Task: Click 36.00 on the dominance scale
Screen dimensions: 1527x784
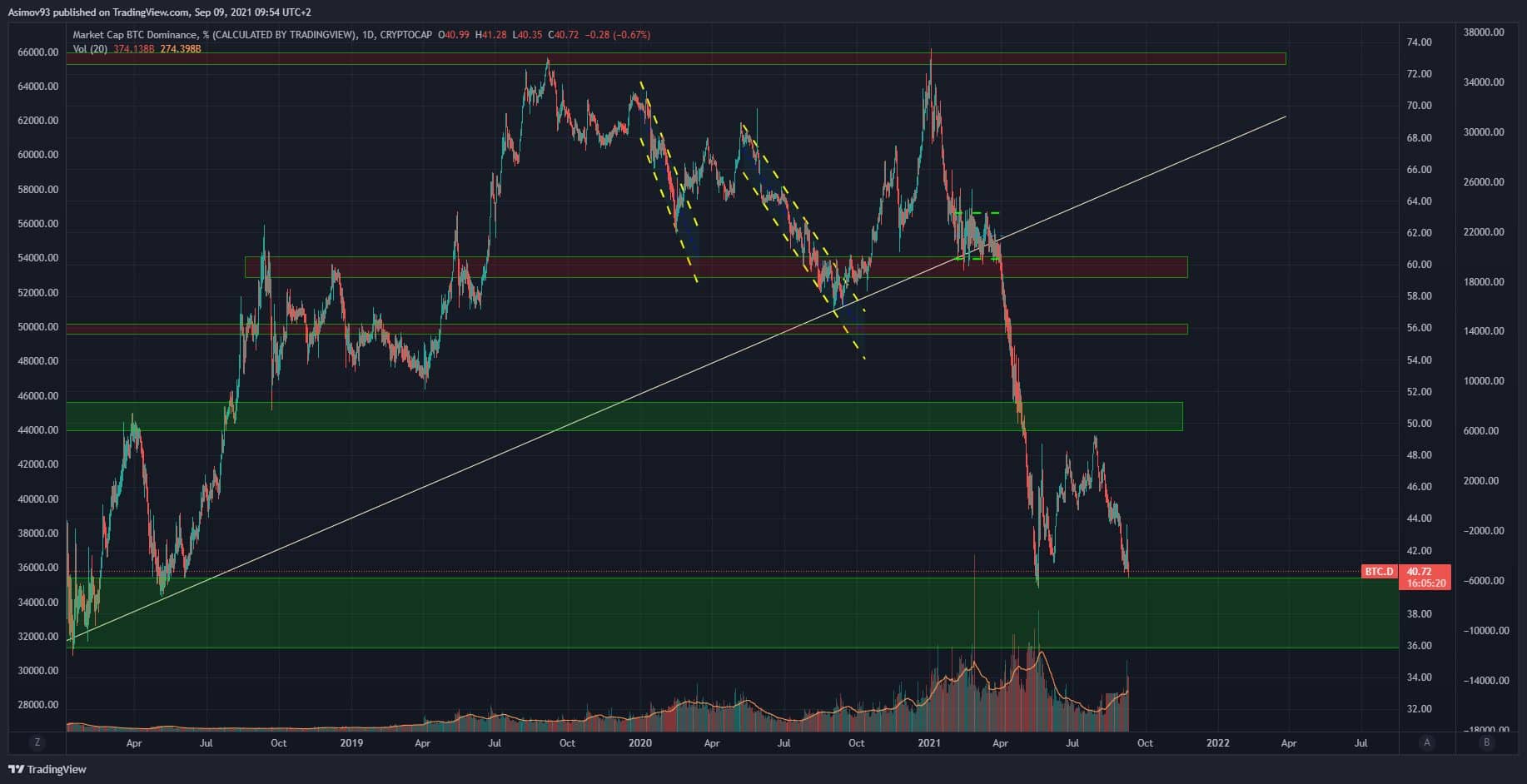Action: point(1419,646)
